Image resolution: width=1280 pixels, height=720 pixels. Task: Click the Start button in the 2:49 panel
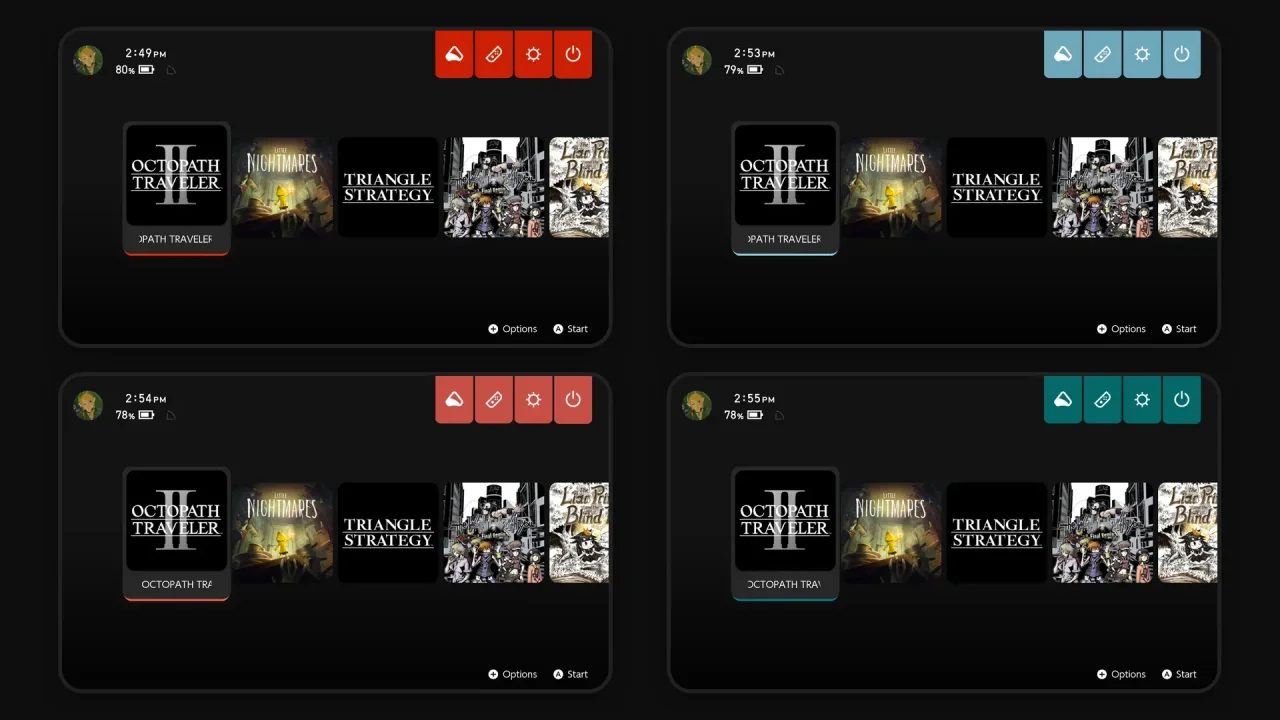(x=570, y=329)
